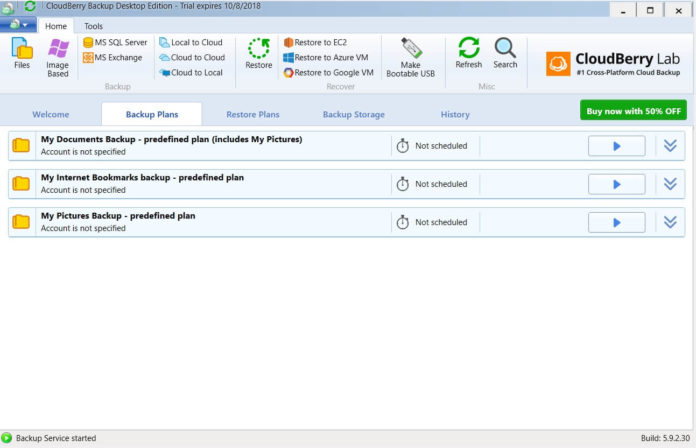Click the app icon in title bar
This screenshot has width=696, height=448.
[8, 8]
